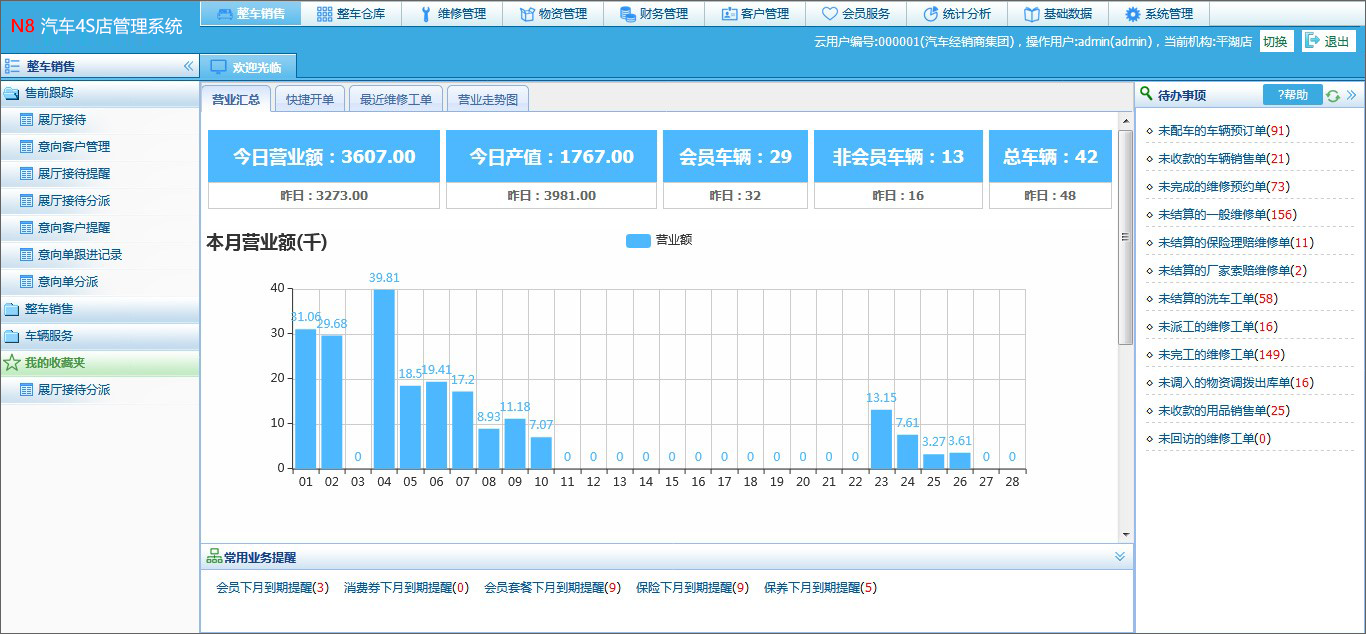
Task: Click the refresh icon in 待办事项 panel
Action: 1332,96
